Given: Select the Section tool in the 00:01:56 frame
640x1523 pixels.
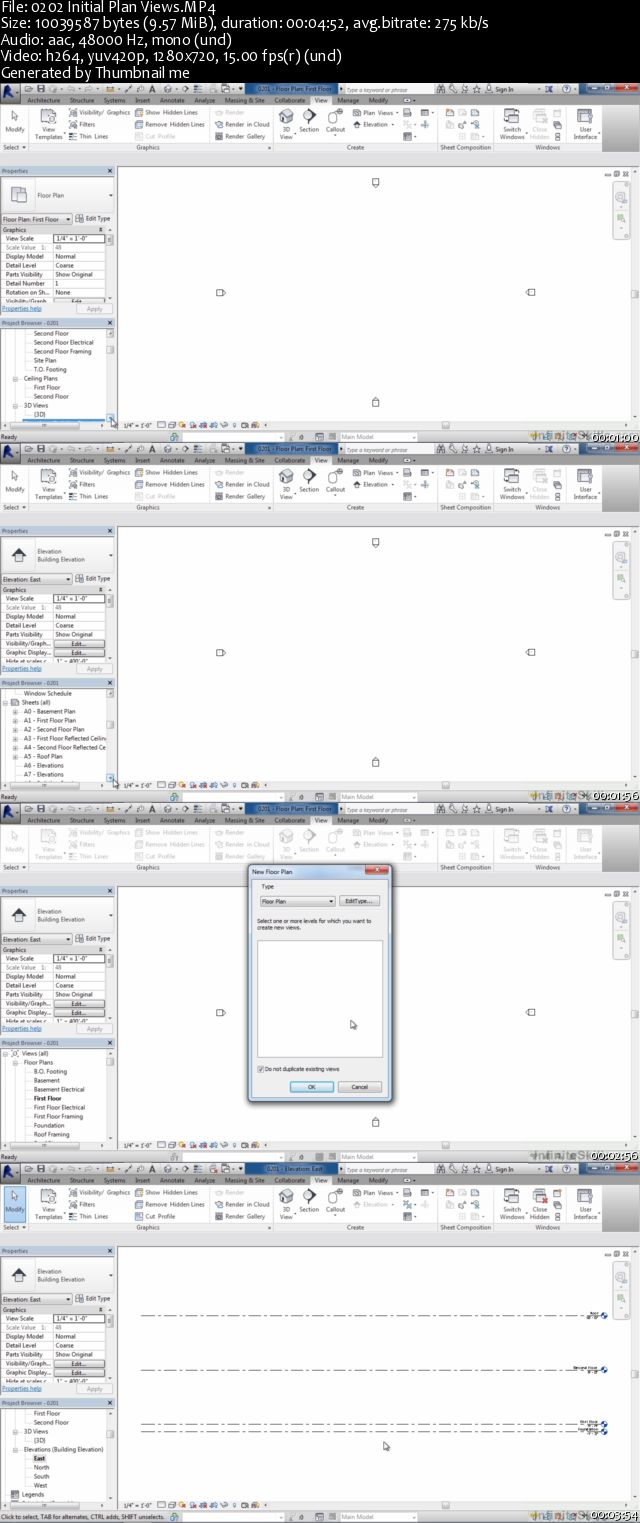Looking at the screenshot, I should coord(309,484).
